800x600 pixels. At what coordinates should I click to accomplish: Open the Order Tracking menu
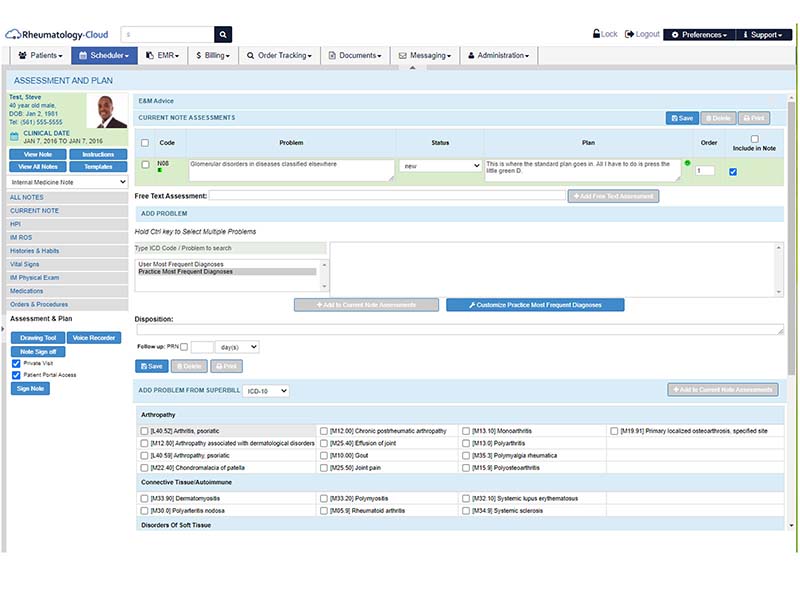pos(279,55)
